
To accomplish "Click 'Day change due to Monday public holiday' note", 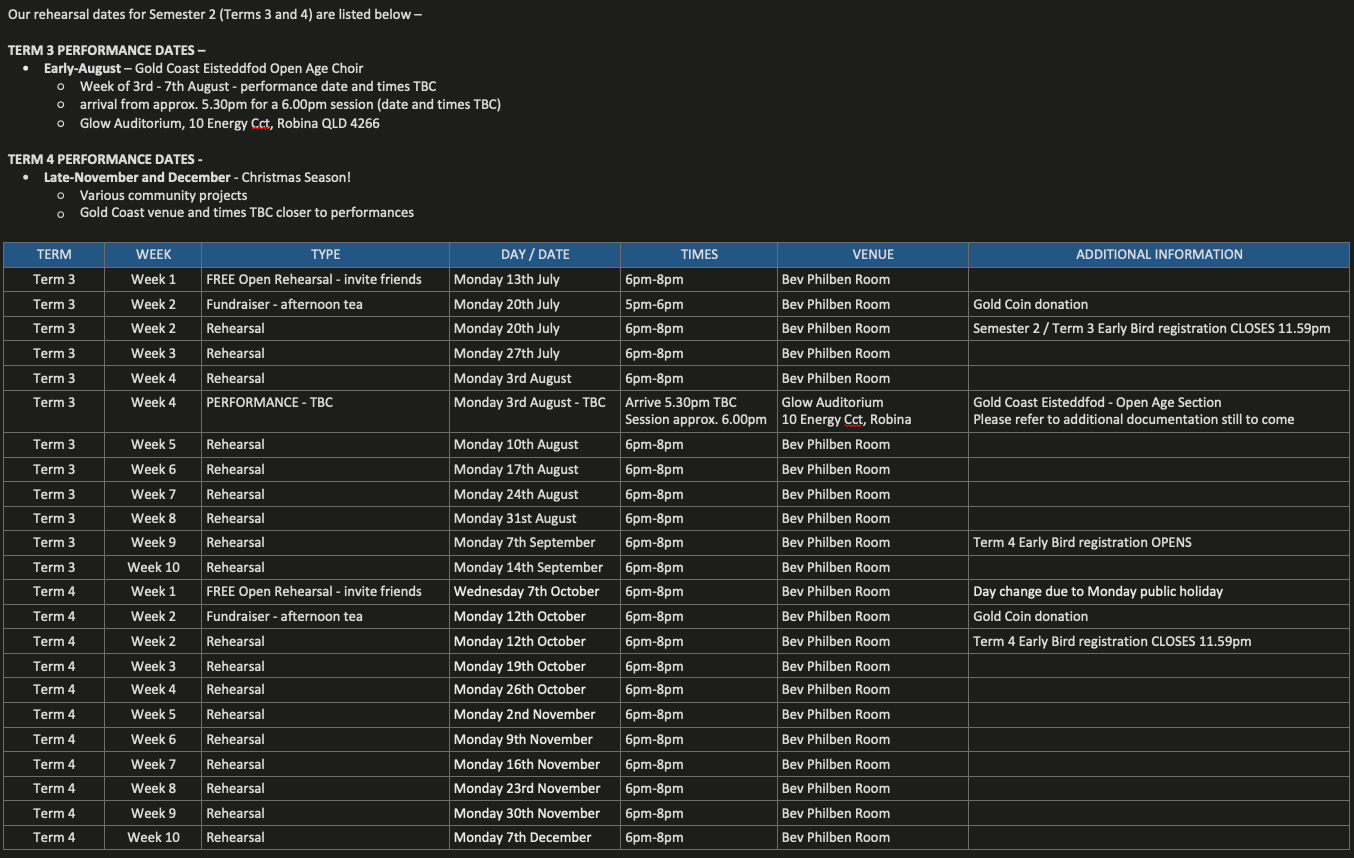I will (x=1097, y=592).
